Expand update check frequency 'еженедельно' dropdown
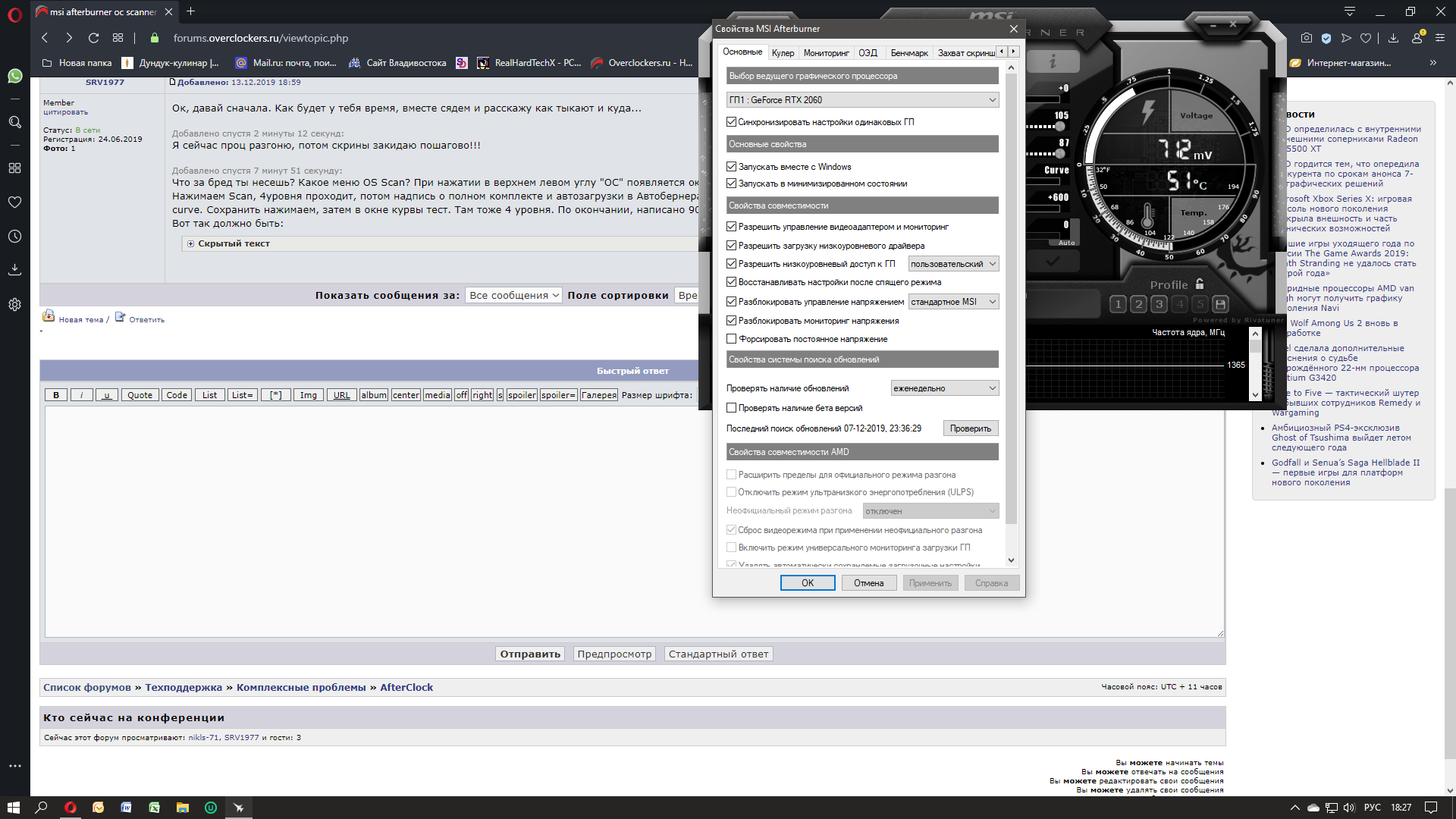The width and height of the screenshot is (1456, 819). click(944, 388)
